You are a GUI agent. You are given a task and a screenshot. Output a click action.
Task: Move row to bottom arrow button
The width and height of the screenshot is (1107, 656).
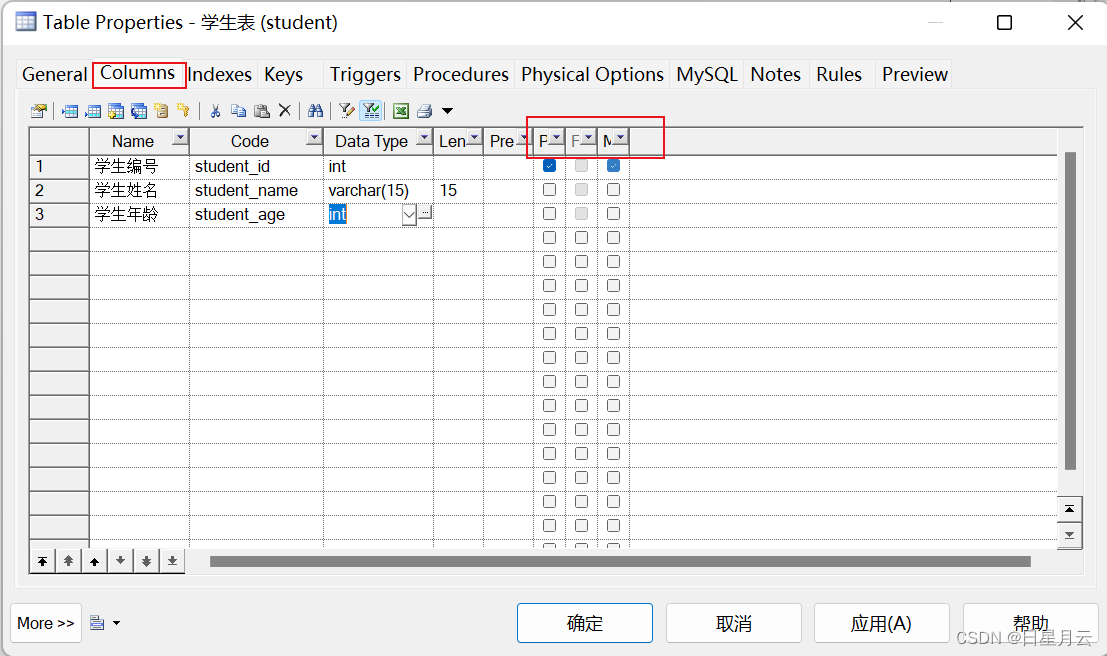pos(172,561)
